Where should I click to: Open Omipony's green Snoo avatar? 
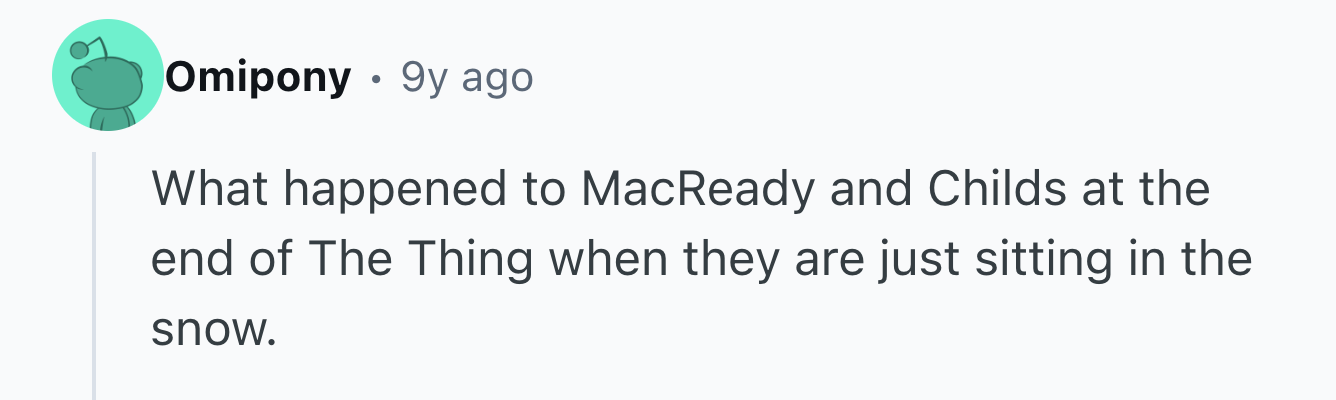click(108, 75)
